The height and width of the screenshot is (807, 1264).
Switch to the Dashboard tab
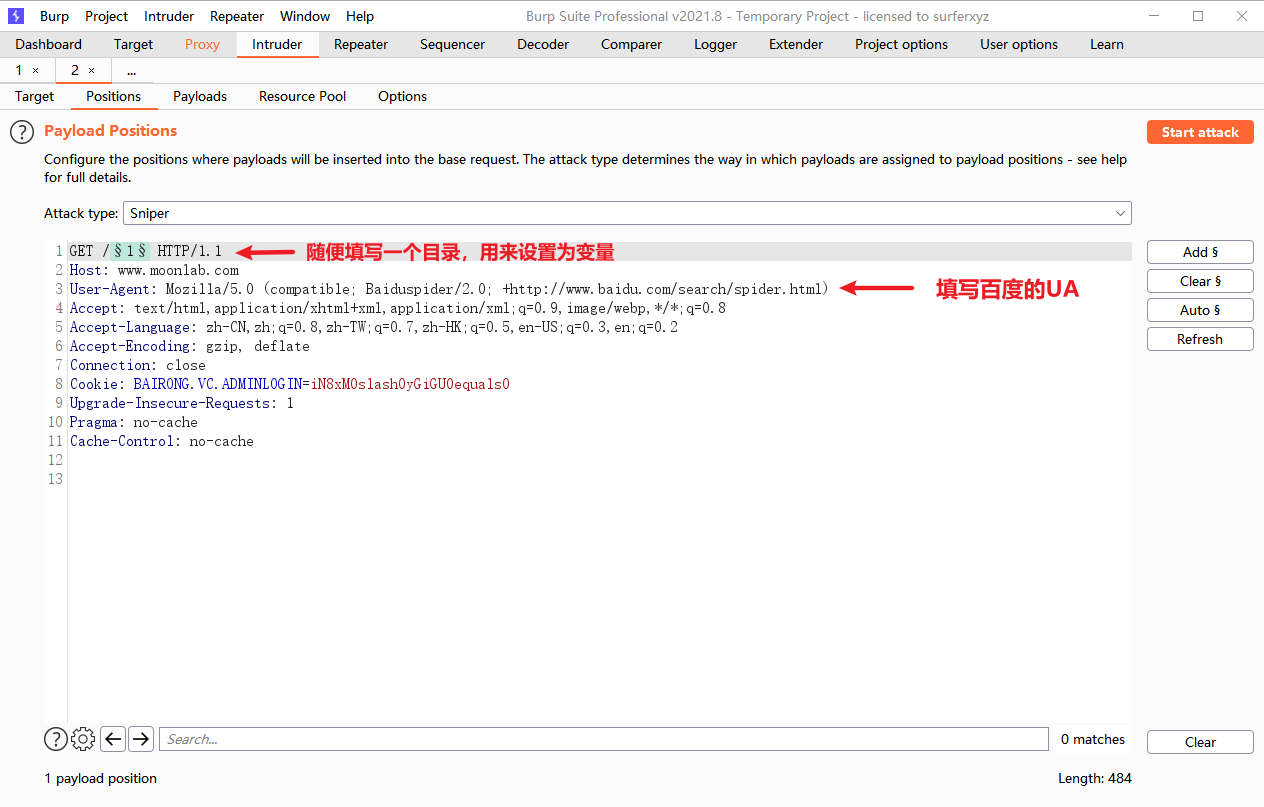pyautogui.click(x=49, y=44)
